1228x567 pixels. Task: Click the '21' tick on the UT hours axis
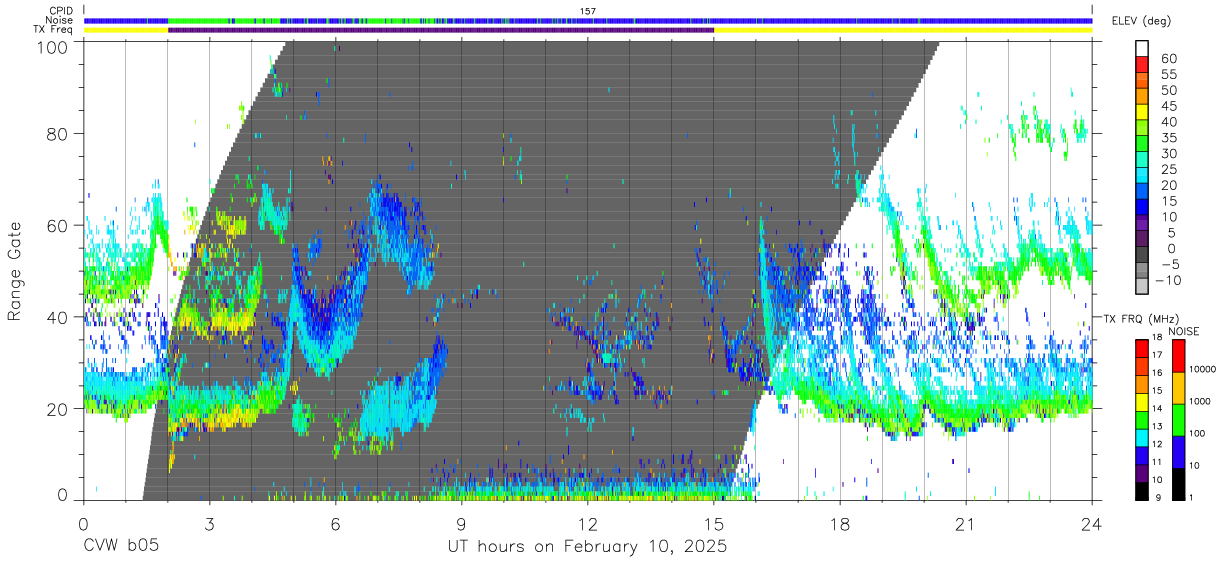(x=965, y=525)
